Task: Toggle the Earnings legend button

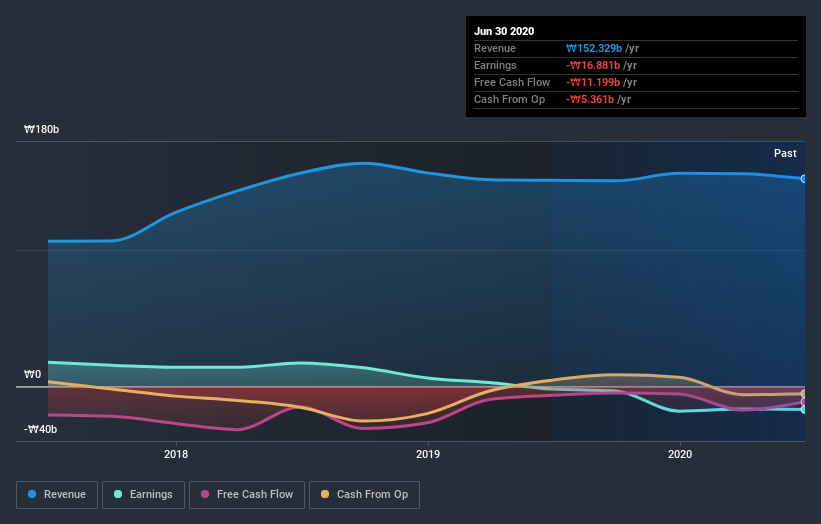Action: 143,495
